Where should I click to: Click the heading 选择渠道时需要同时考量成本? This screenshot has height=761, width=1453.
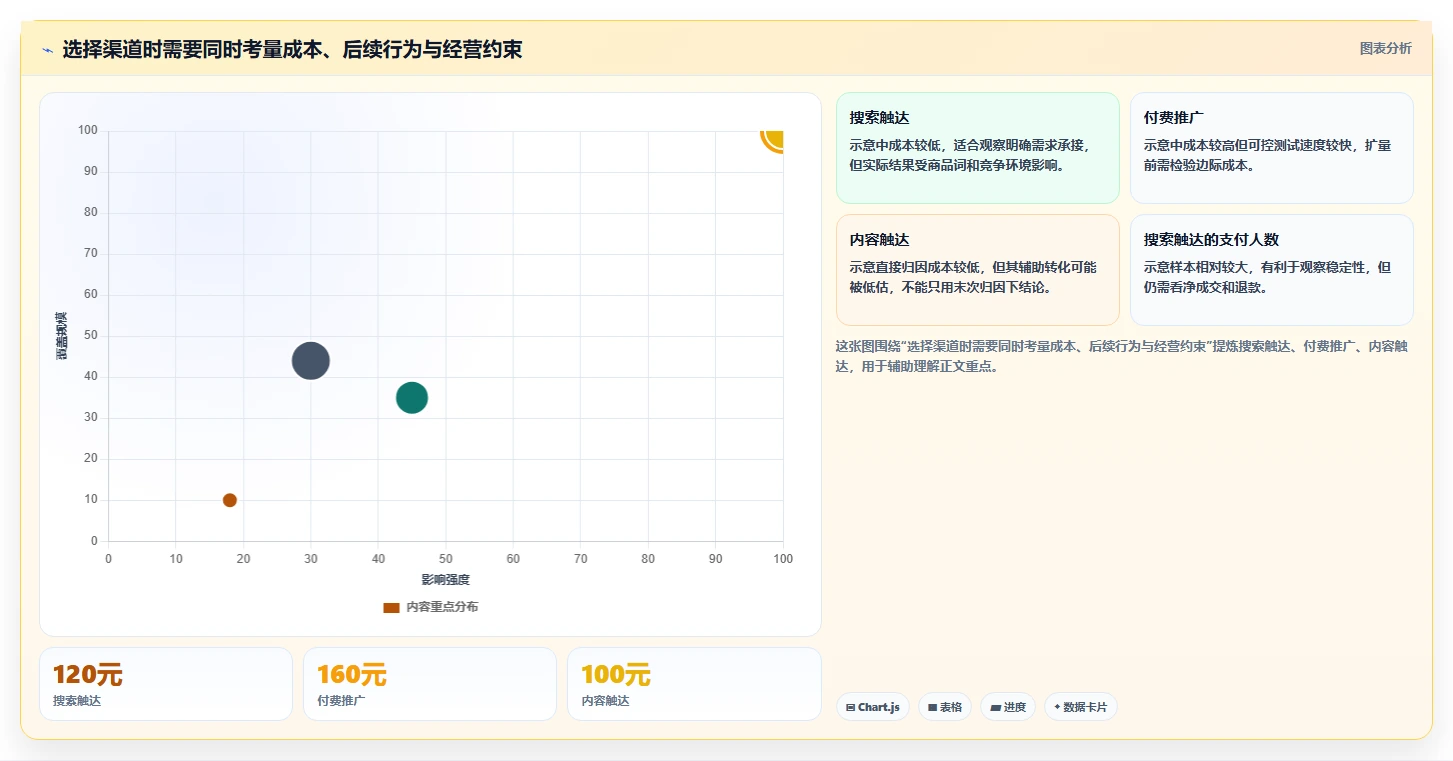292,49
